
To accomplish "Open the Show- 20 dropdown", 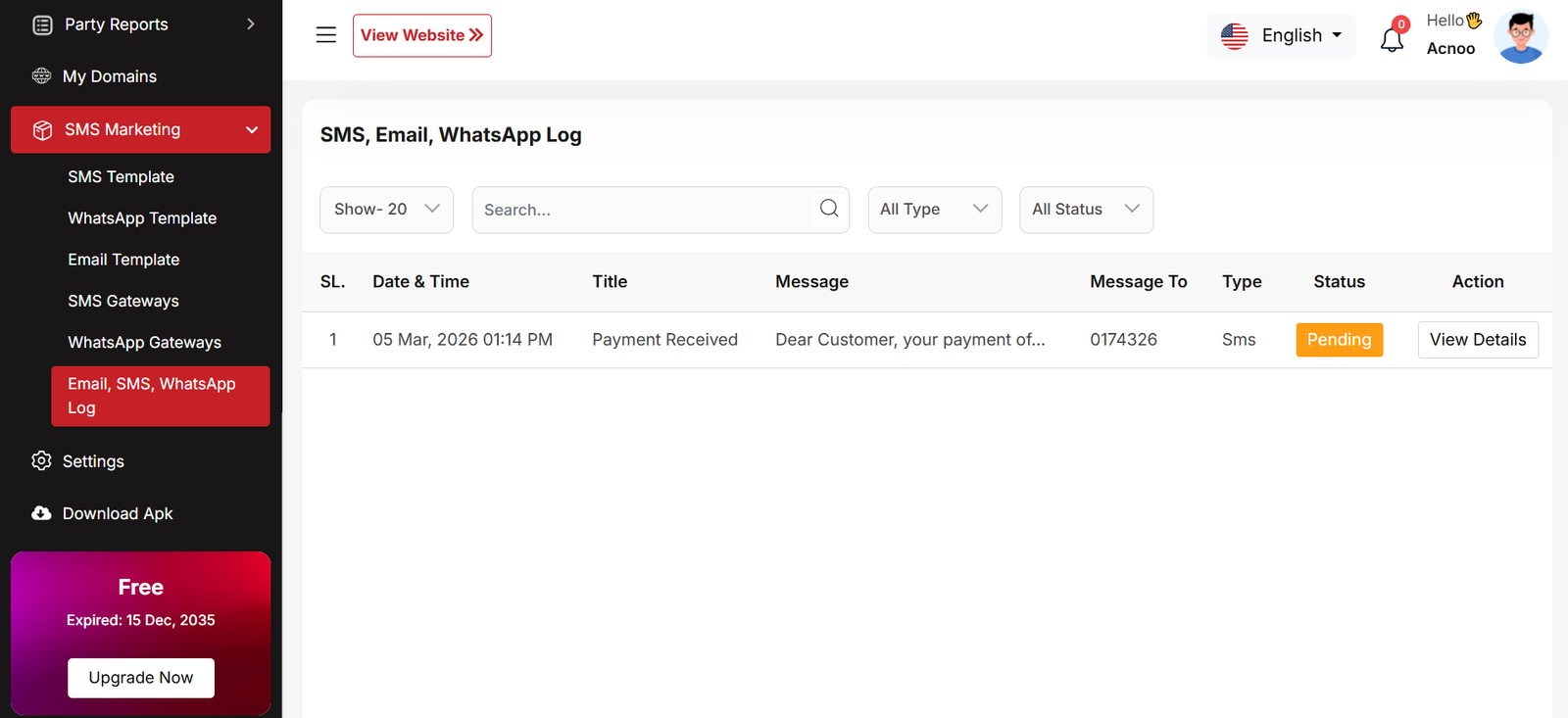I will pyautogui.click(x=386, y=210).
